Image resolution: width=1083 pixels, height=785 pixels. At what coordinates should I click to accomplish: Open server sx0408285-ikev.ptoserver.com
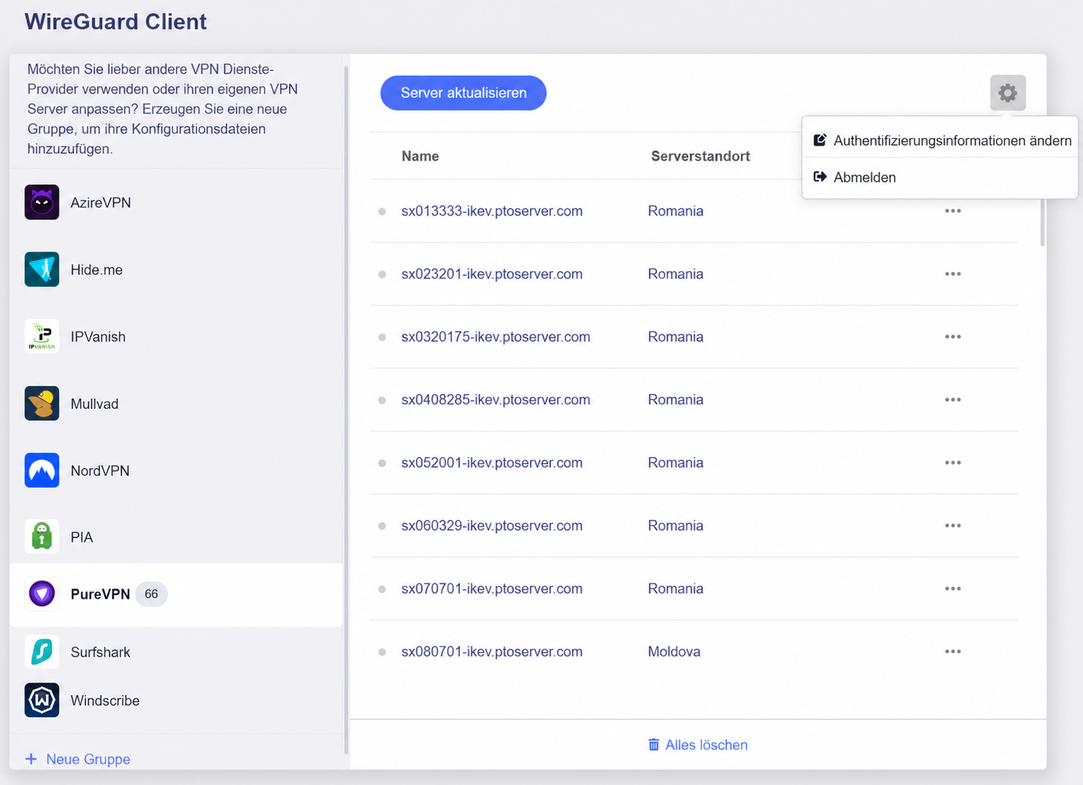click(496, 399)
